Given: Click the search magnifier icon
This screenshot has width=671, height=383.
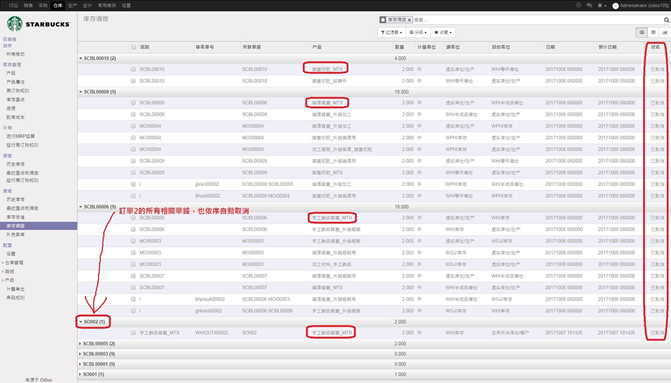Looking at the screenshot, I should click(666, 20).
